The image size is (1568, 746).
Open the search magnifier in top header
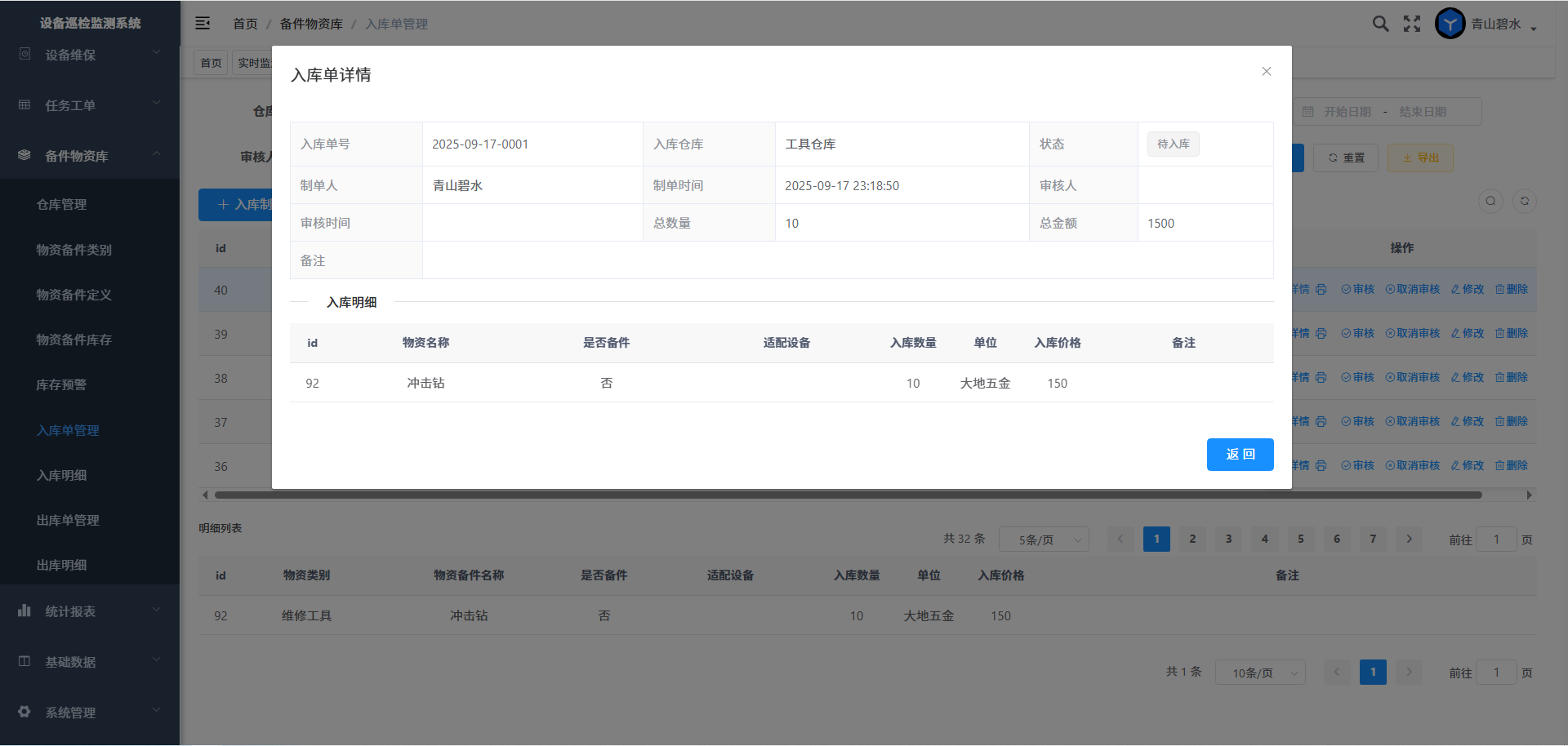point(1380,24)
